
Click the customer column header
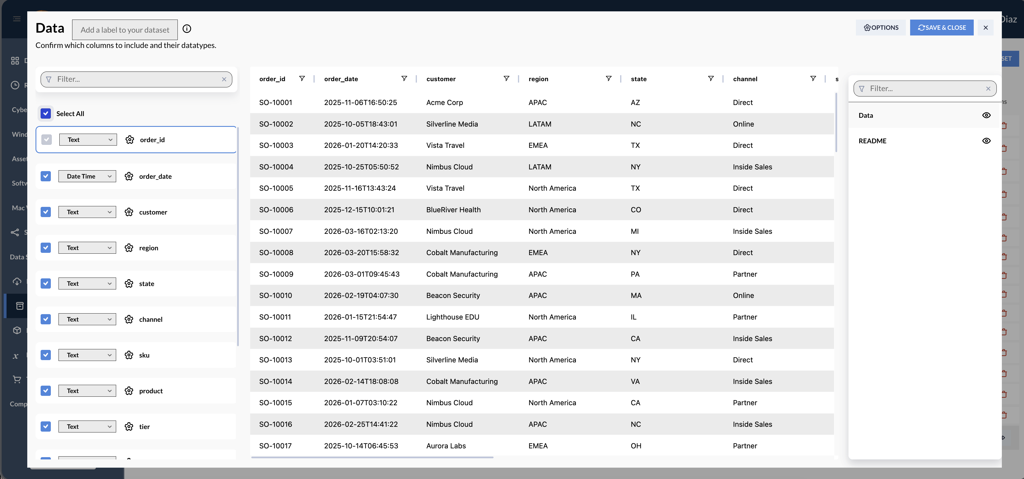click(441, 79)
